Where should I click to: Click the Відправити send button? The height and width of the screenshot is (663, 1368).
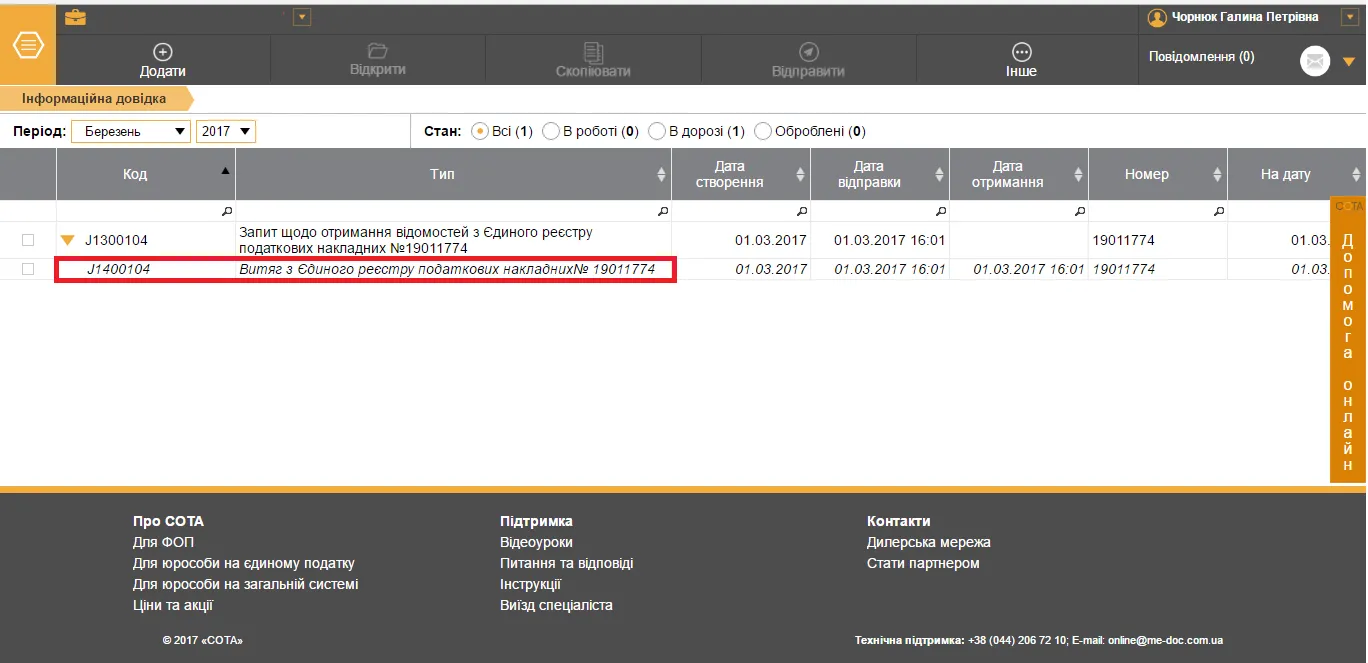click(x=808, y=60)
